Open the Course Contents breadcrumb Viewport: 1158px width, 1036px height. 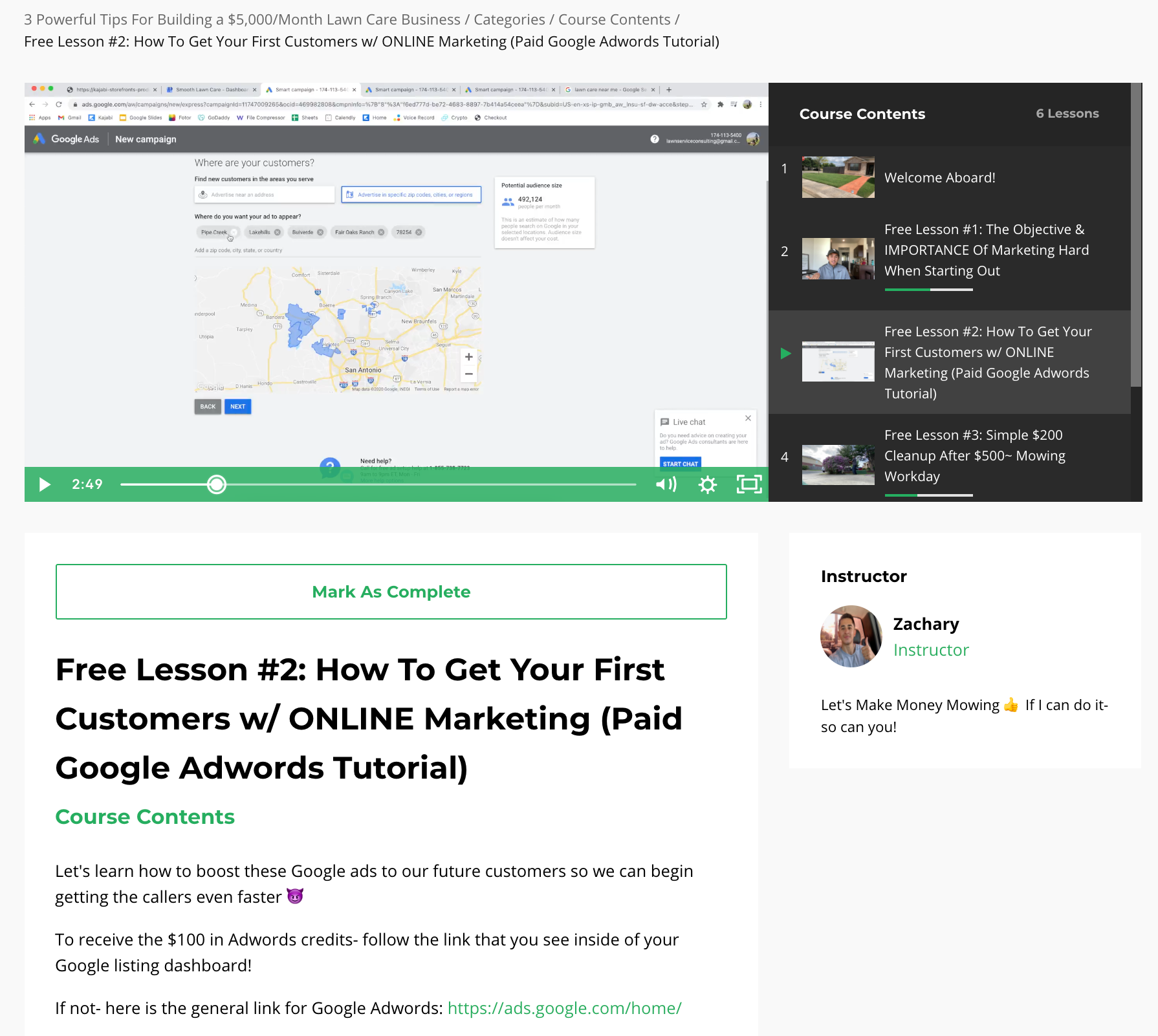[x=615, y=20]
